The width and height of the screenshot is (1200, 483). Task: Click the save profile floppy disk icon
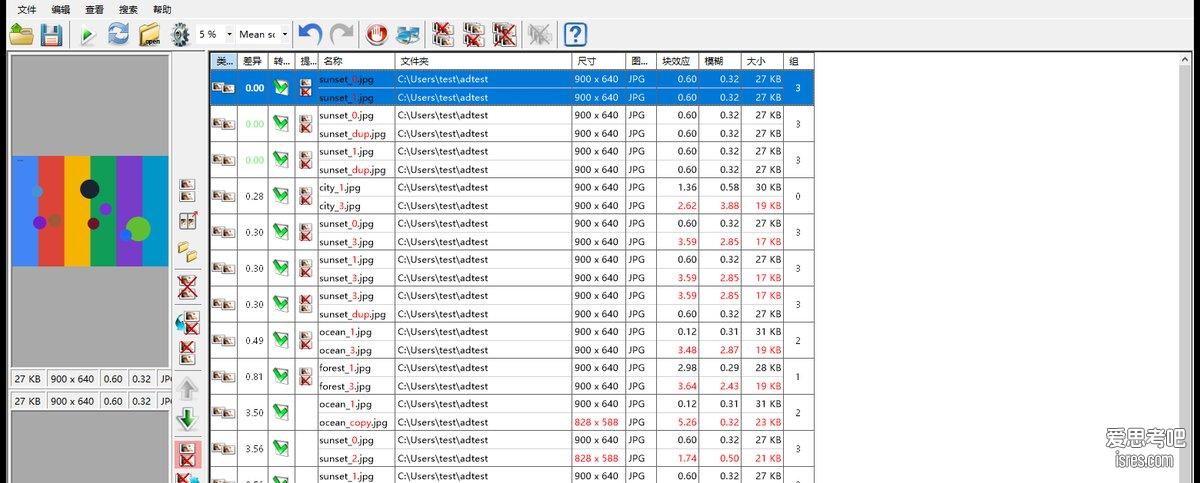click(52, 35)
